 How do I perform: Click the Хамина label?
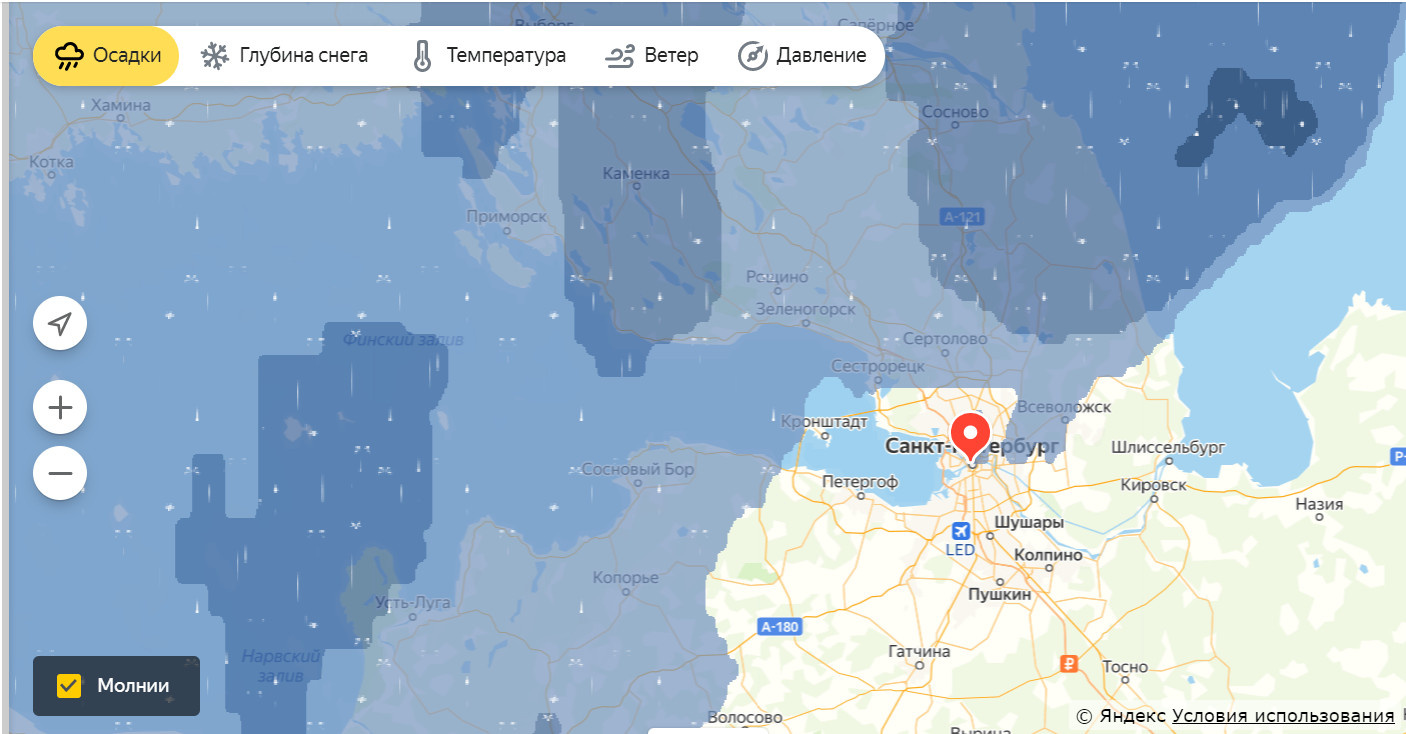[x=121, y=105]
